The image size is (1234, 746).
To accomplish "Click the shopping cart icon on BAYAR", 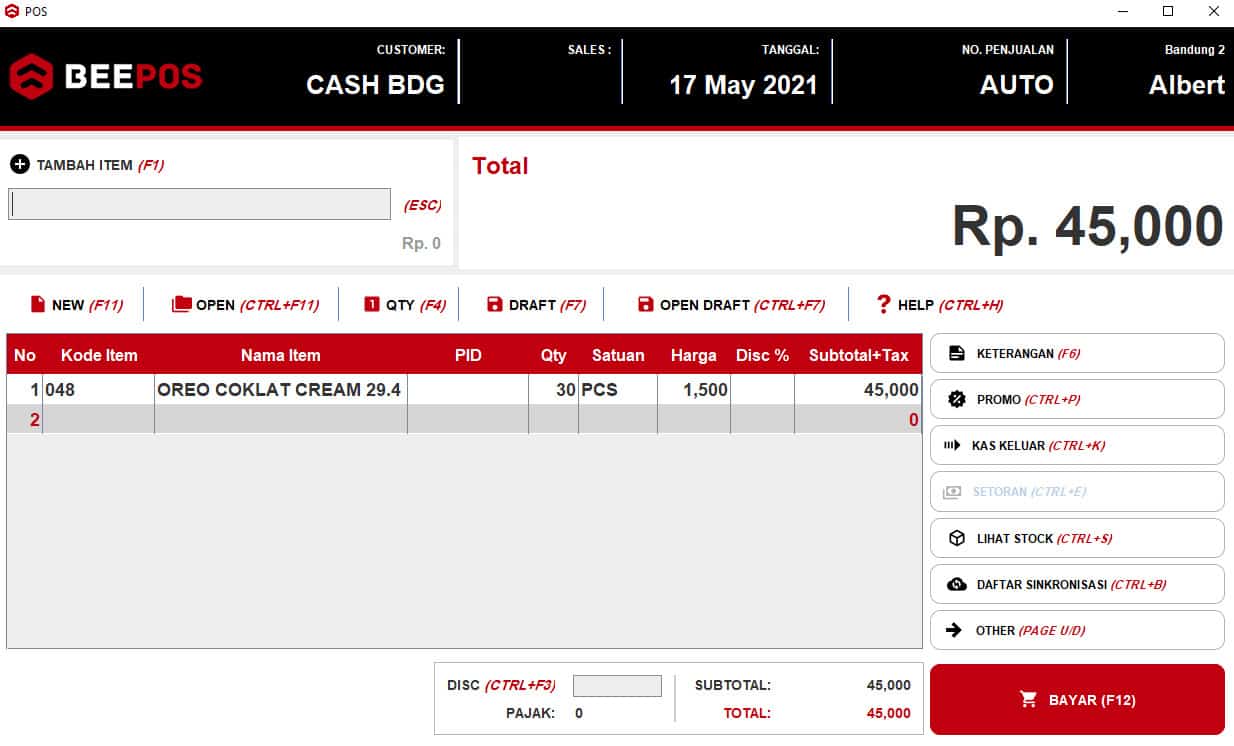I will coord(1028,699).
